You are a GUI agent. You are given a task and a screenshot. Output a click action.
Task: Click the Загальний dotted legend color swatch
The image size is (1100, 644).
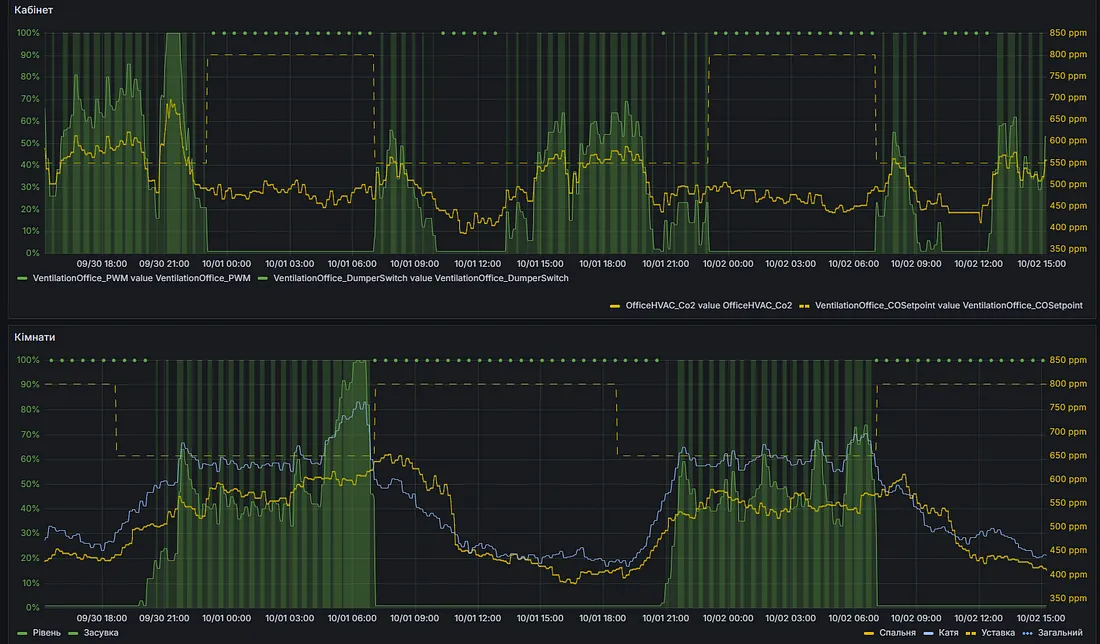[x=1029, y=632]
